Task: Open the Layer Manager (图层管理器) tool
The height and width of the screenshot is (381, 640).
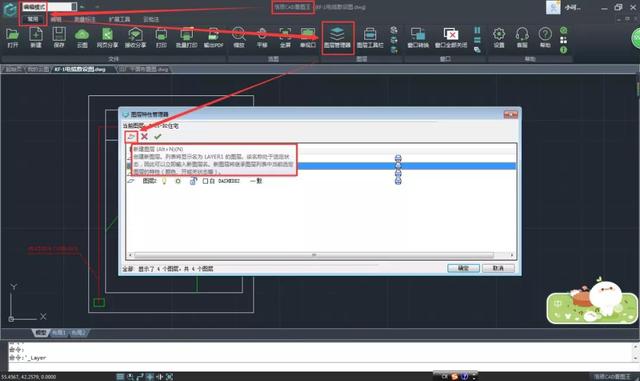Action: (x=337, y=37)
